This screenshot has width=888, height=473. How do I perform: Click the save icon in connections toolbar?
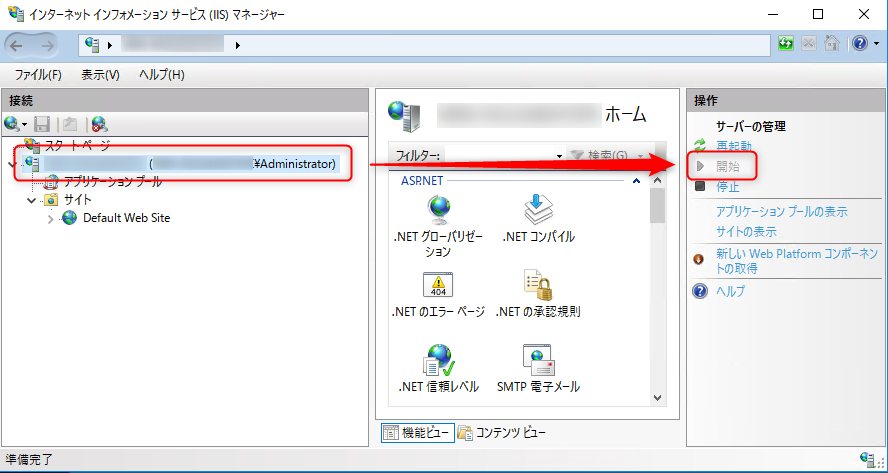[42, 124]
